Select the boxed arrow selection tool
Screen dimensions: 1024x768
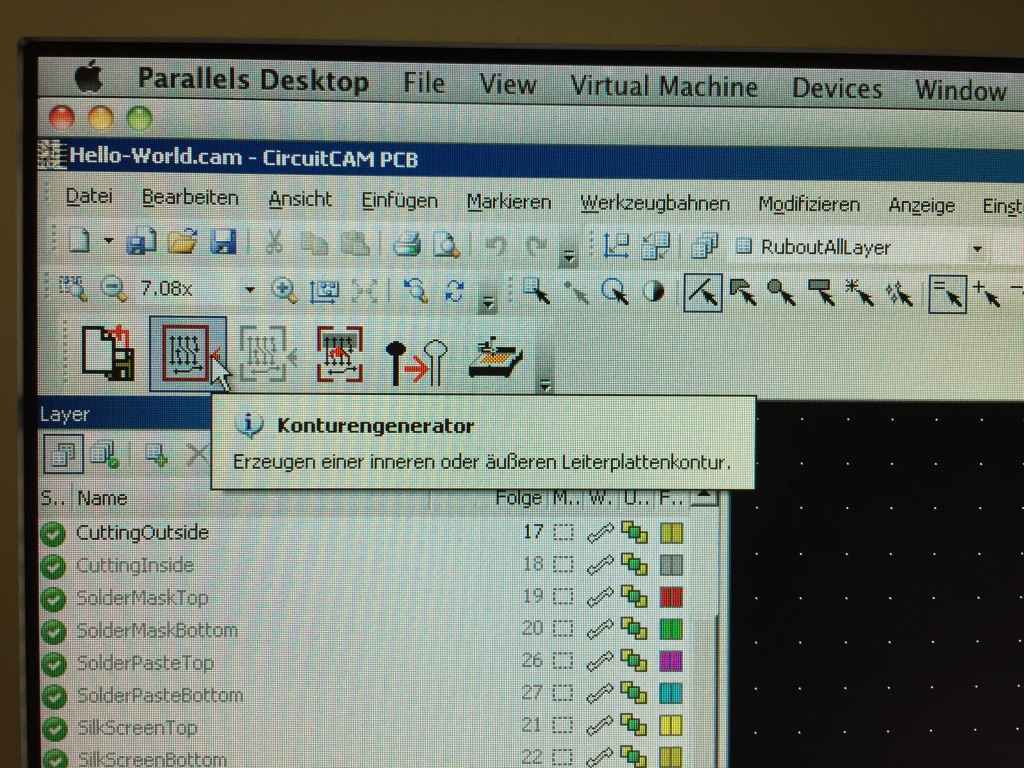point(703,293)
